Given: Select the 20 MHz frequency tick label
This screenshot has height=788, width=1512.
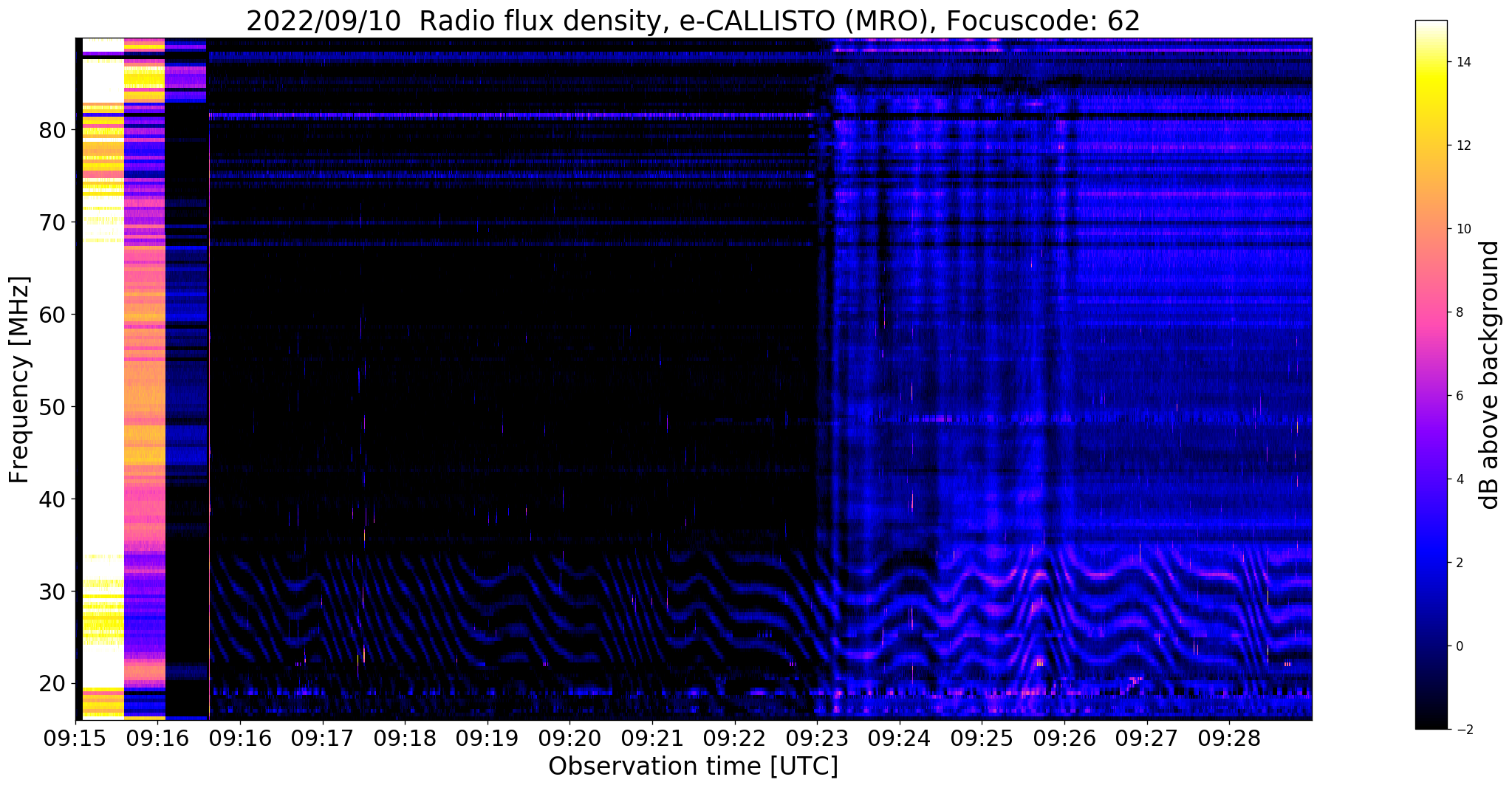Looking at the screenshot, I should click(x=52, y=684).
